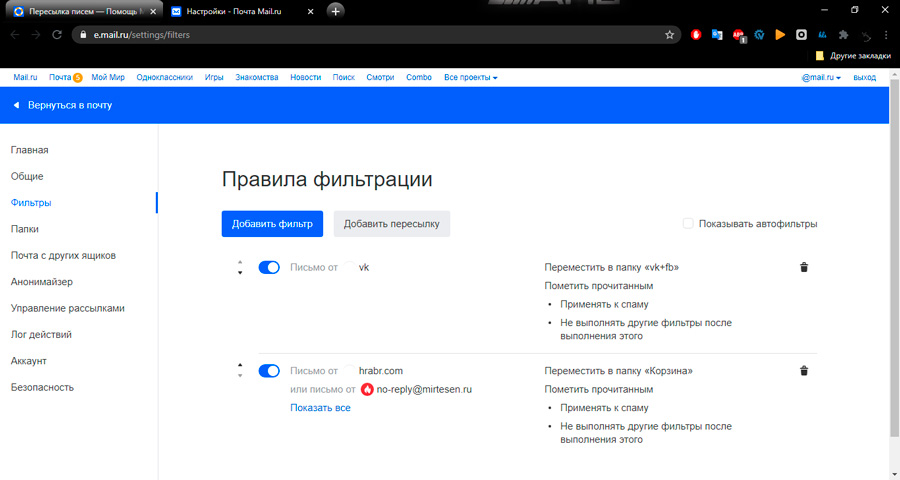Screen dimensions: 900x480
Task: Open a new browser tab
Action: tap(336, 11)
